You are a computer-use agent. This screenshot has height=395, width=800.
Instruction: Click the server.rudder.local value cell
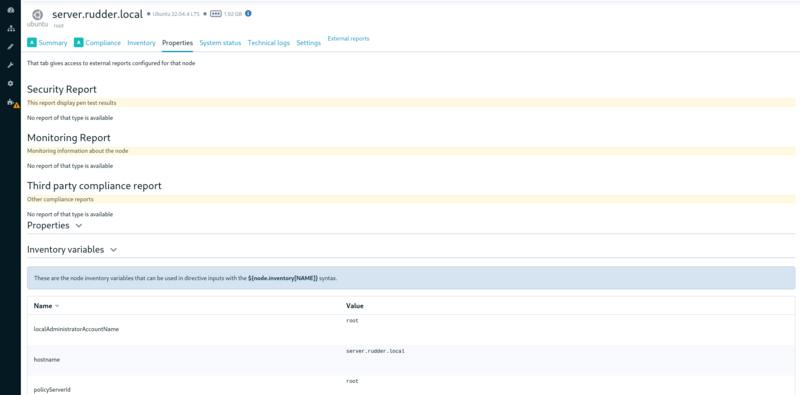coord(376,352)
